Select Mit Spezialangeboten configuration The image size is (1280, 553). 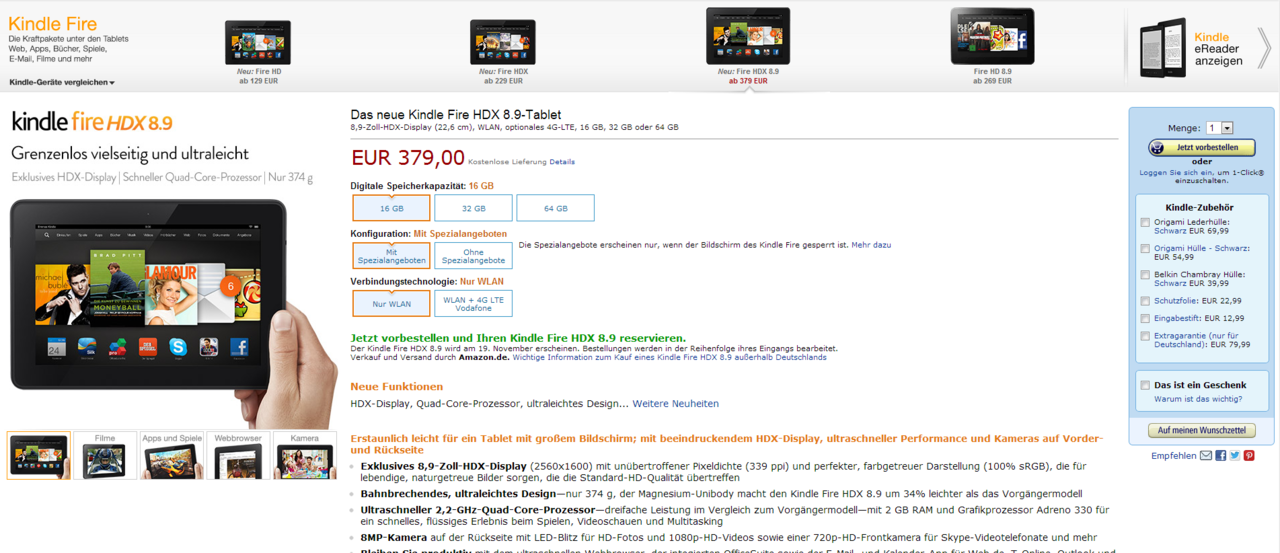point(391,256)
